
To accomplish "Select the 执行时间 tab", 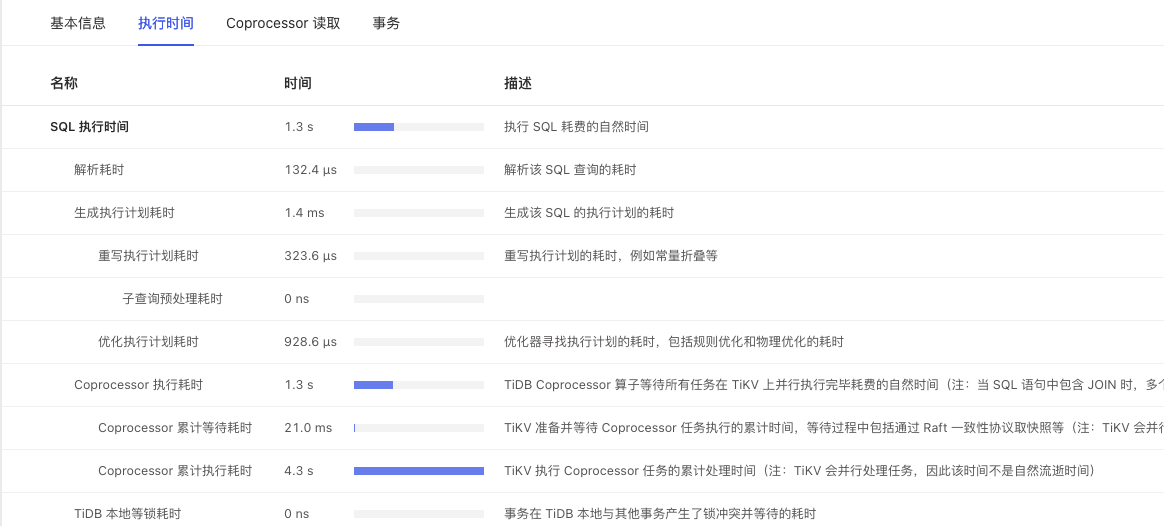I will 166,23.
